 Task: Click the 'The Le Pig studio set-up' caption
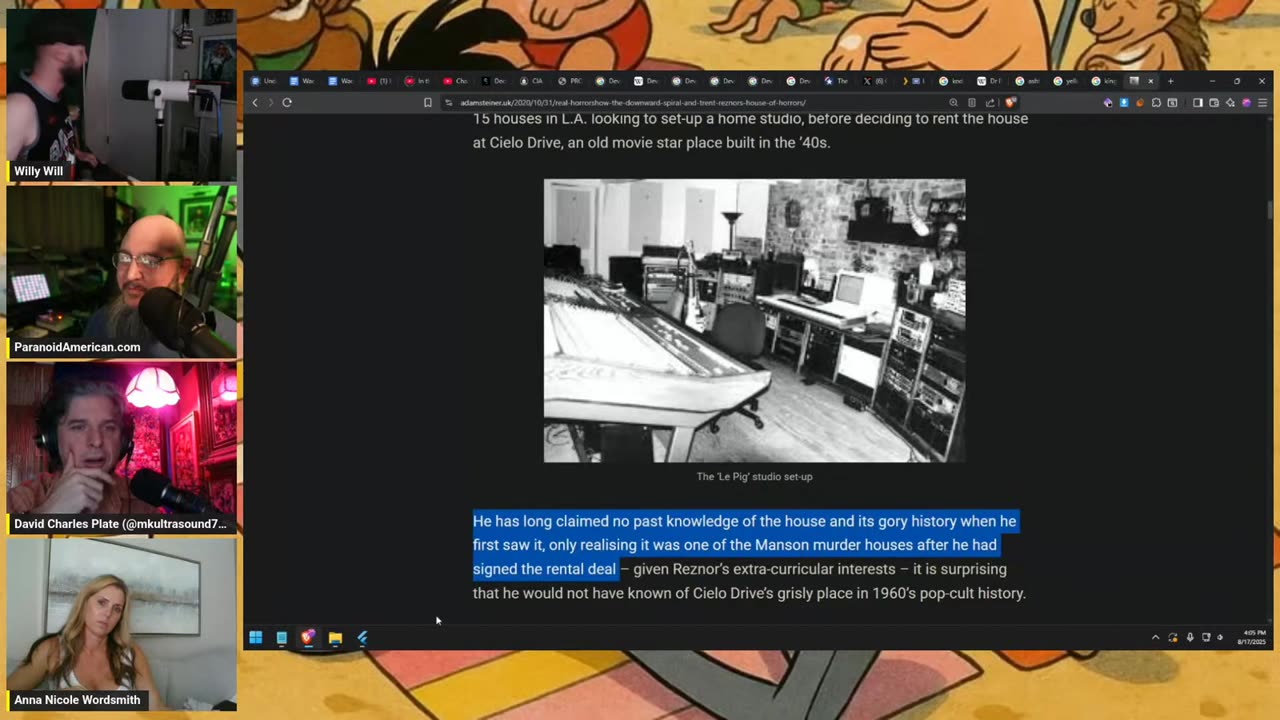[754, 477]
